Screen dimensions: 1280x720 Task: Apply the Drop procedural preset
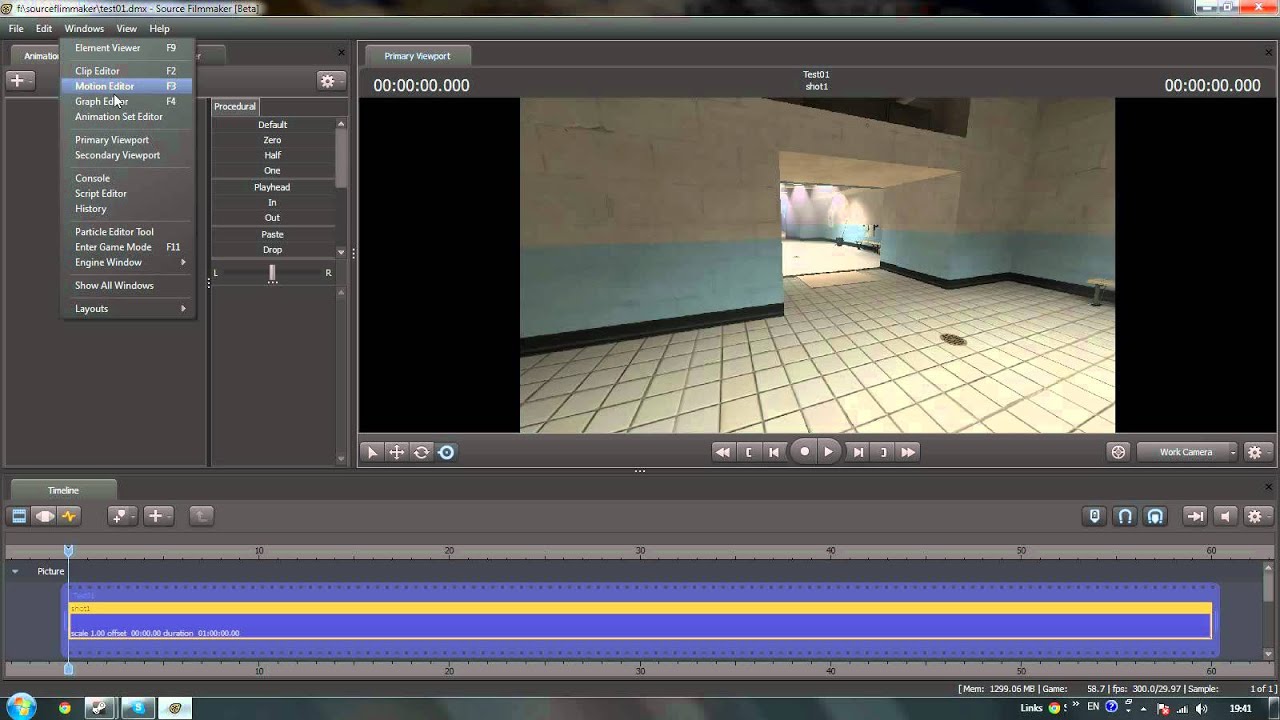click(x=272, y=249)
